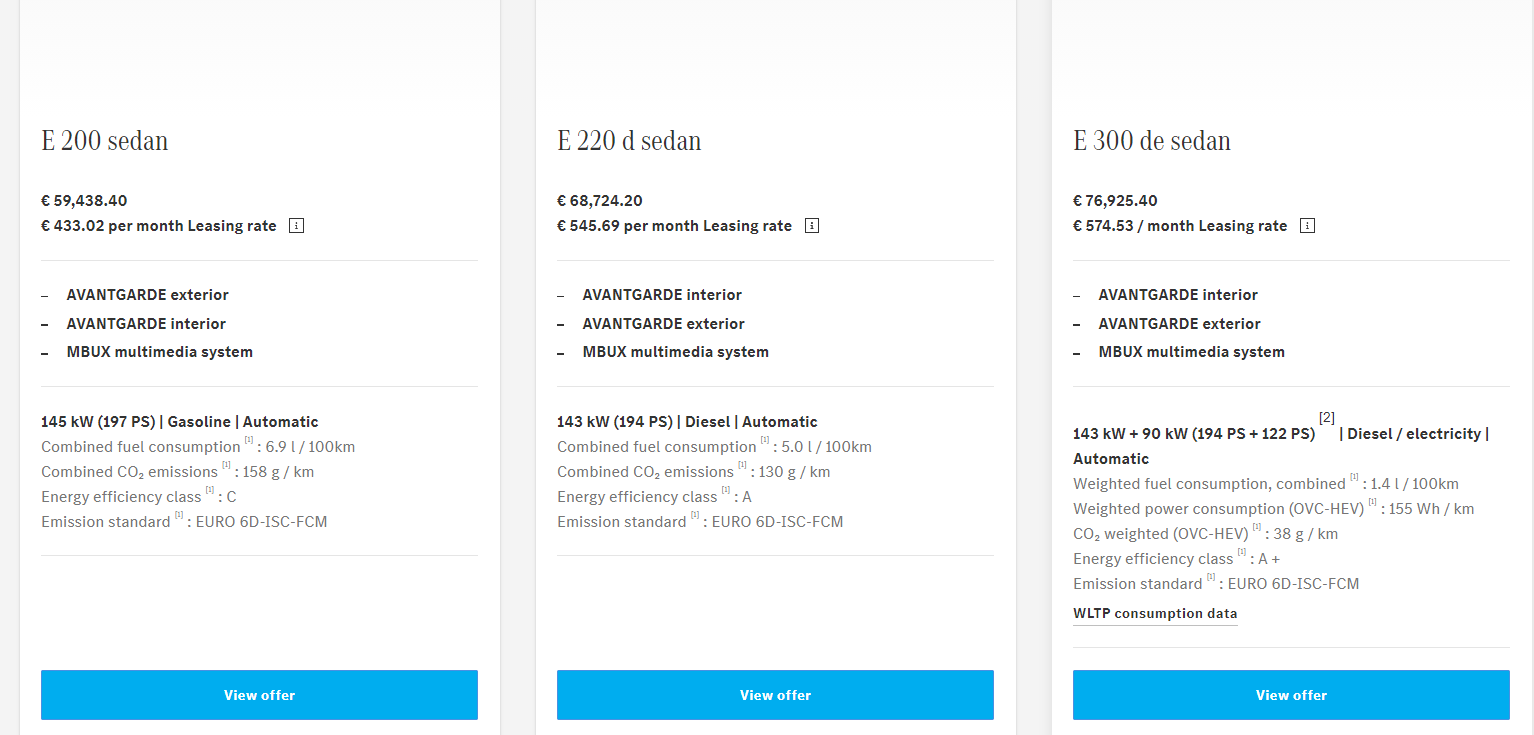The width and height of the screenshot is (1534, 735).
Task: Click the € 59,438.40 price
Action: pyautogui.click(x=84, y=201)
